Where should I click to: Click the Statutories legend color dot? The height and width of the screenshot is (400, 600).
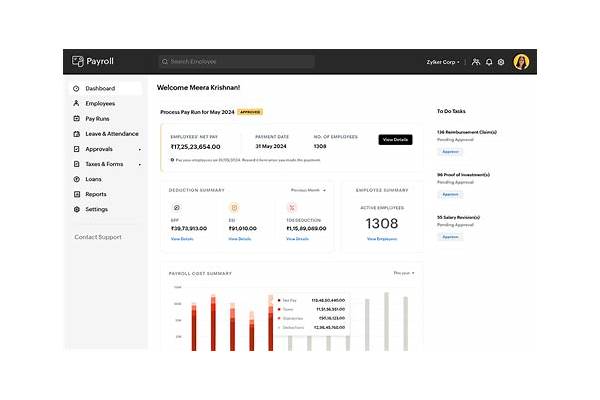pyautogui.click(x=279, y=318)
